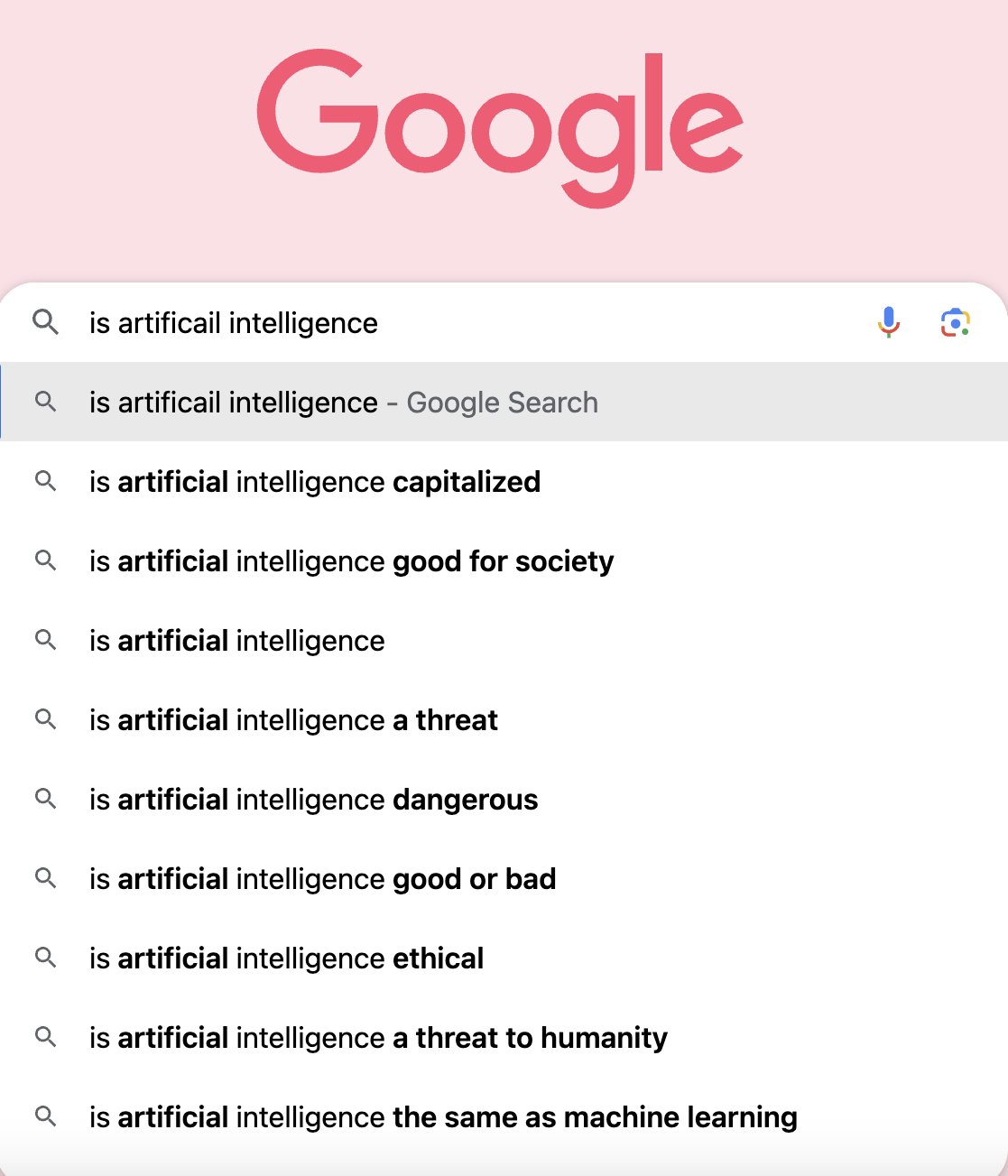Click the Google logo
Viewport: 1008px width, 1176px height.
500,125
